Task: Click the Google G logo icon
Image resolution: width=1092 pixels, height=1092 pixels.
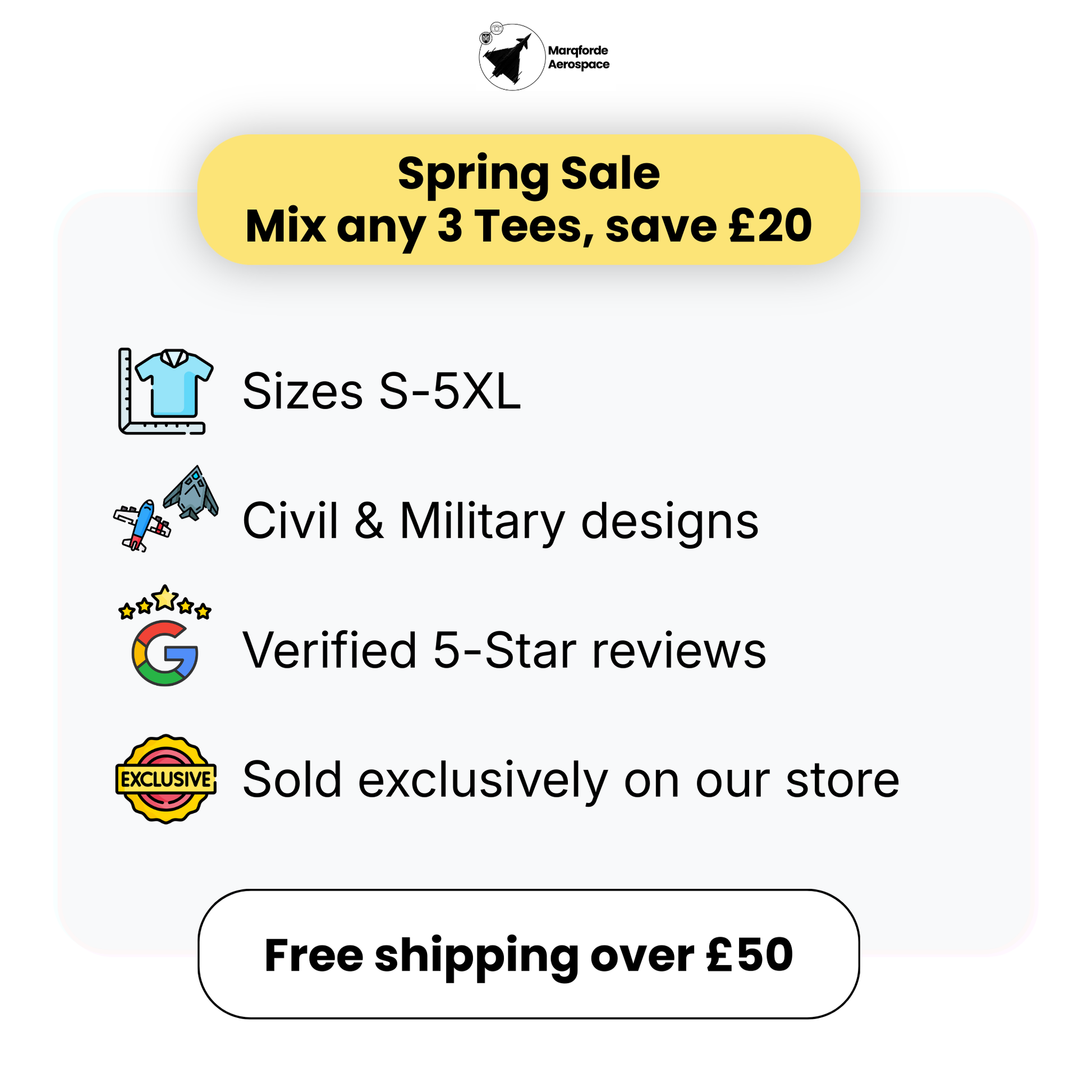Action: point(164,653)
